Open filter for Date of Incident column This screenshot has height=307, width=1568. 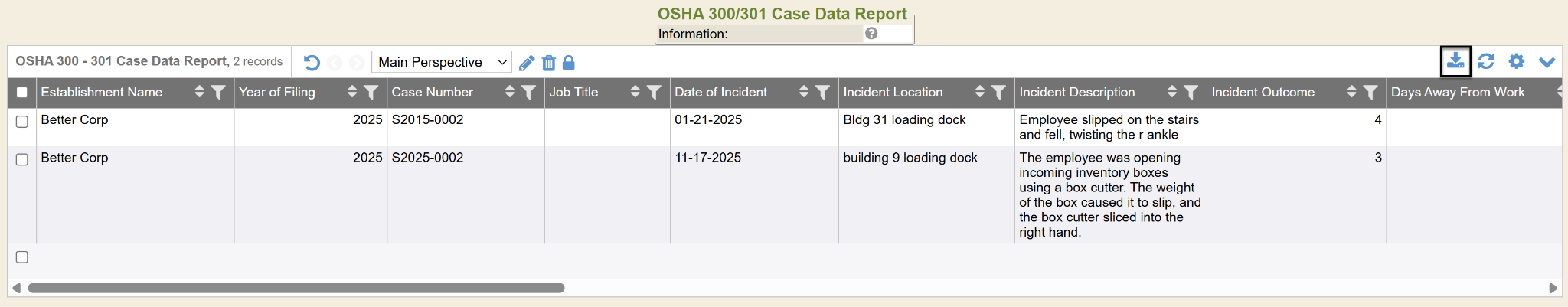tap(823, 93)
